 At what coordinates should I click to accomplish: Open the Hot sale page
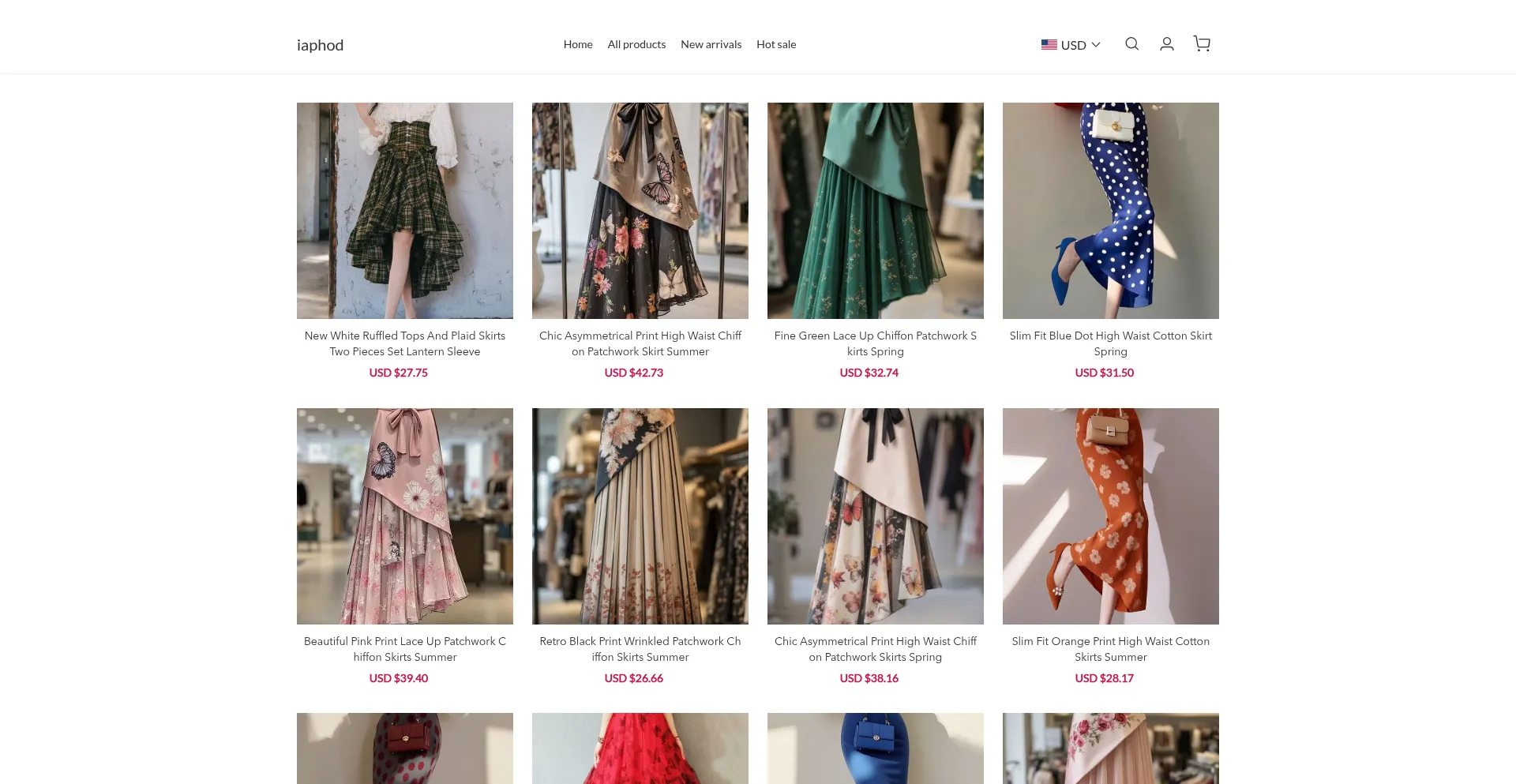point(775,44)
